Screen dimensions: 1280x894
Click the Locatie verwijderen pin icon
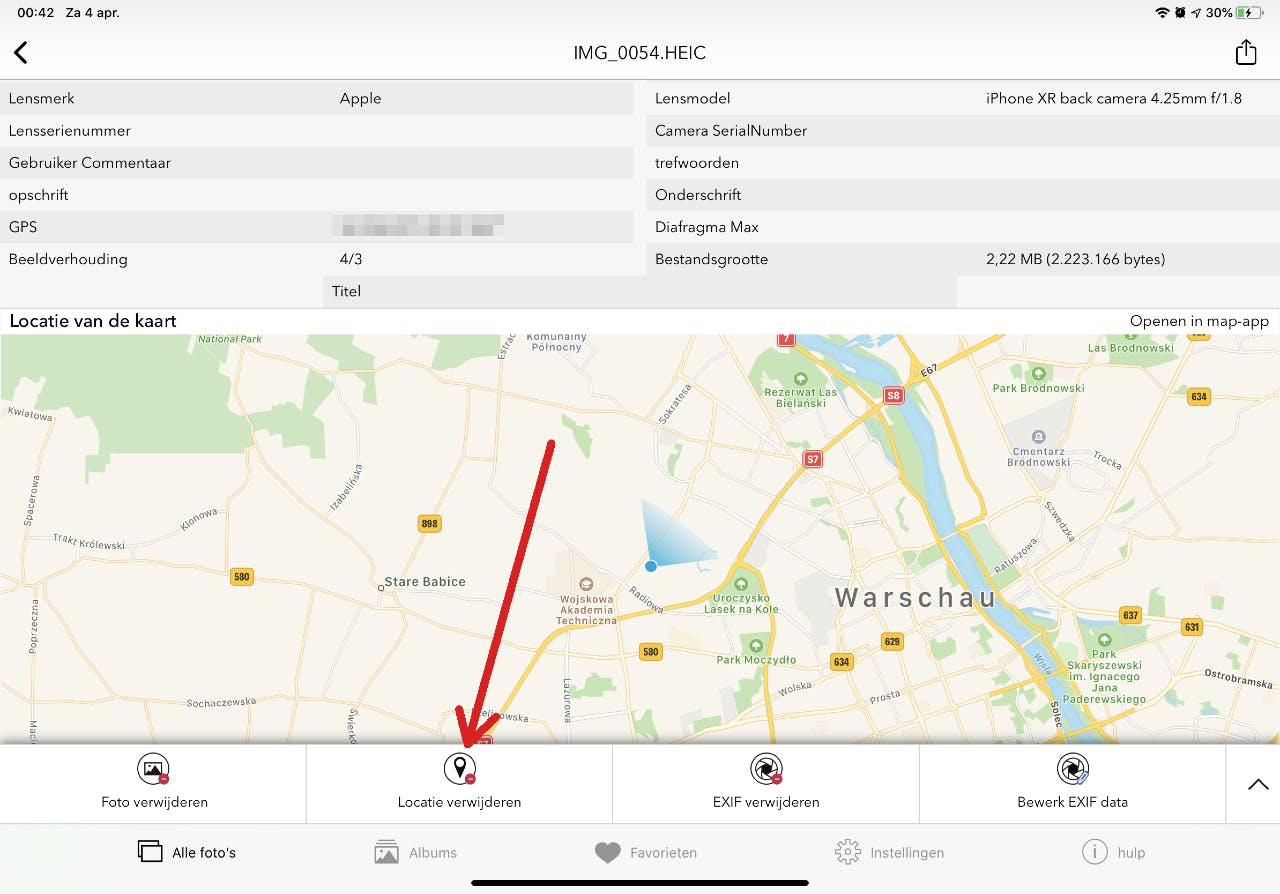[460, 770]
